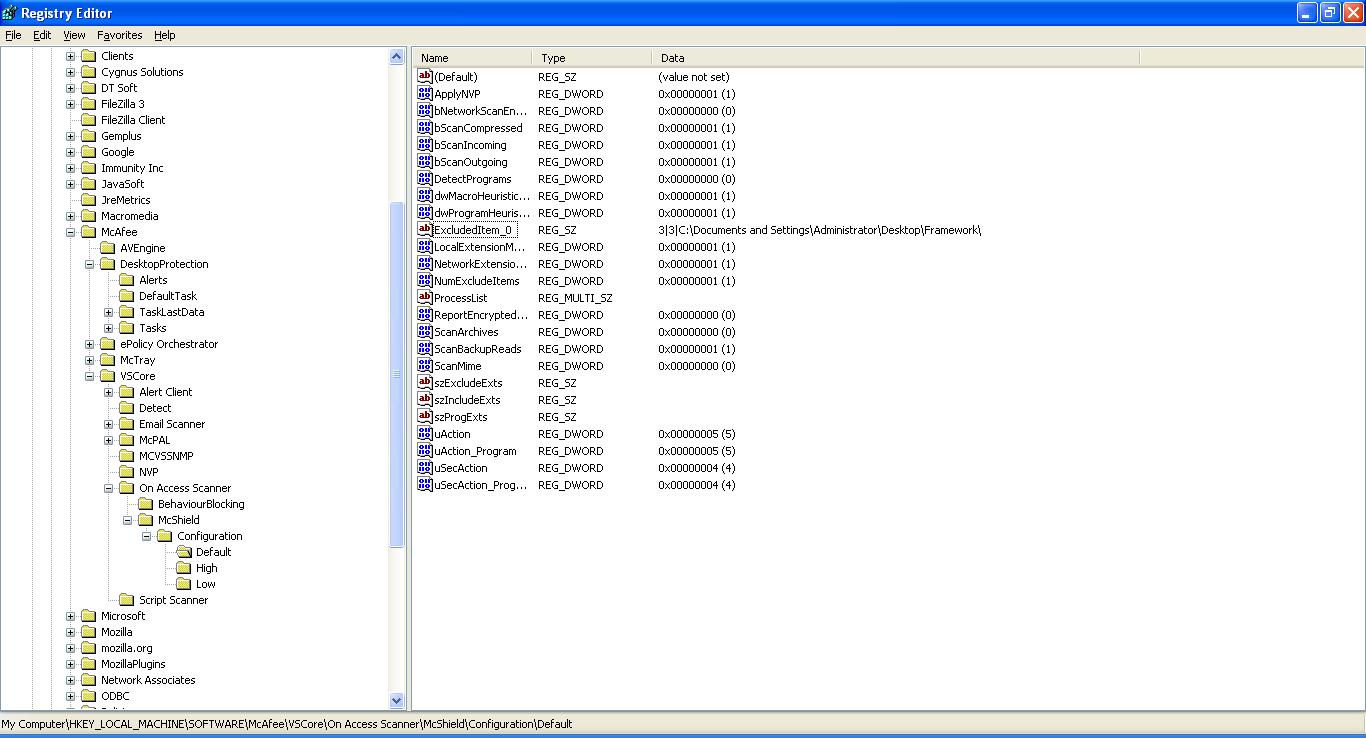Click the NumExcludeItems DWORD icon
The image size is (1366, 738).
click(x=425, y=281)
